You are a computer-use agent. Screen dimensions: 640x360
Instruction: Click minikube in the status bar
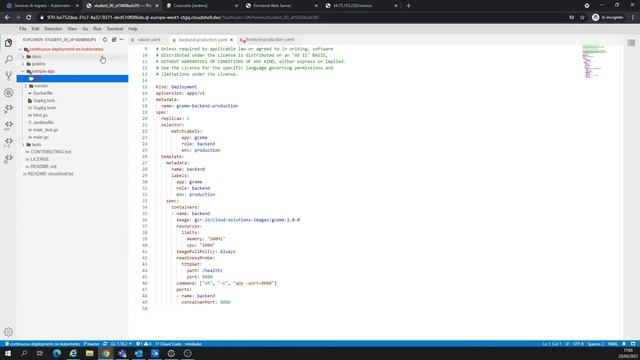coord(193,344)
